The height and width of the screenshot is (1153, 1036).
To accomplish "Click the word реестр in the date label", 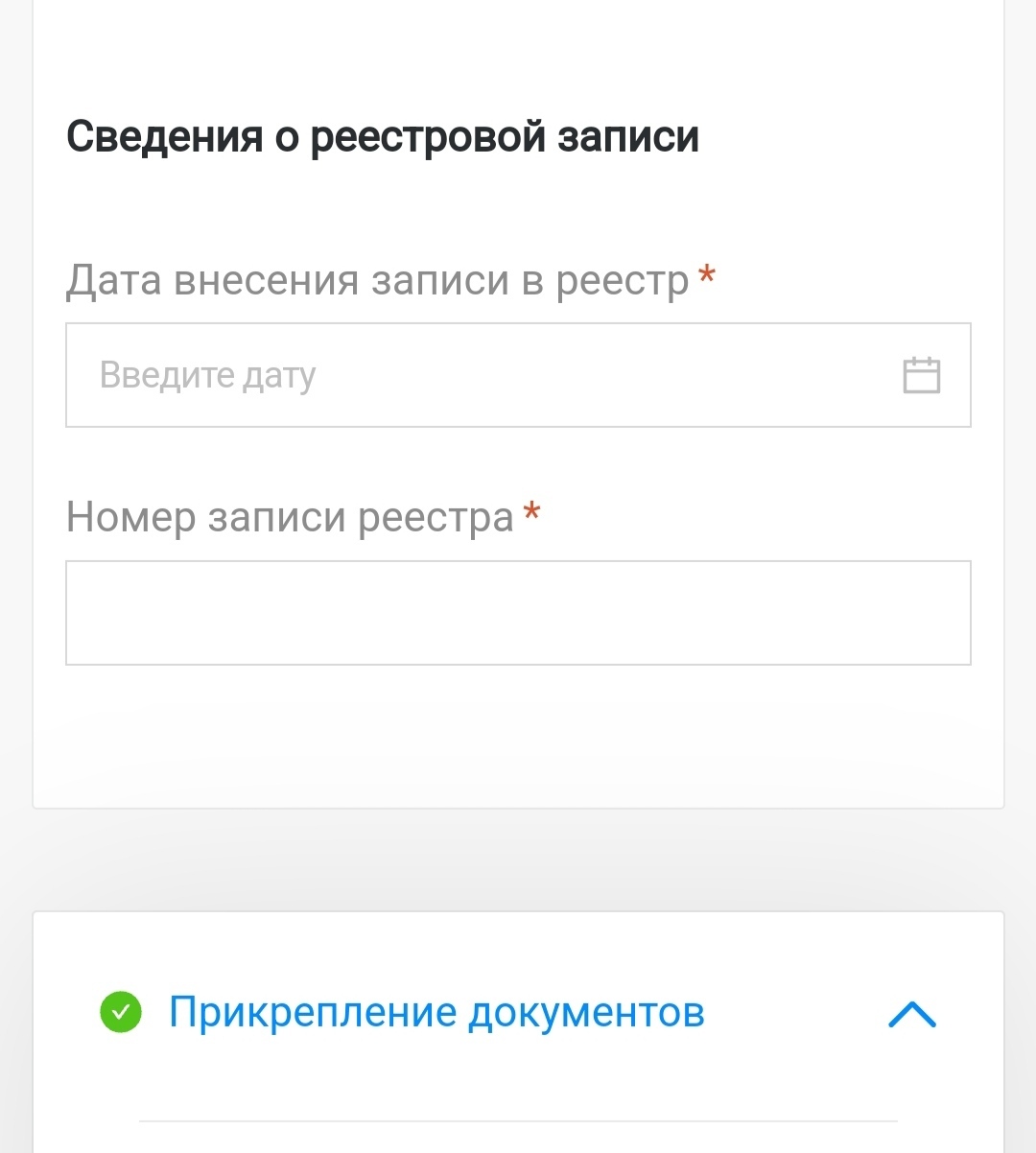I will click(623, 280).
